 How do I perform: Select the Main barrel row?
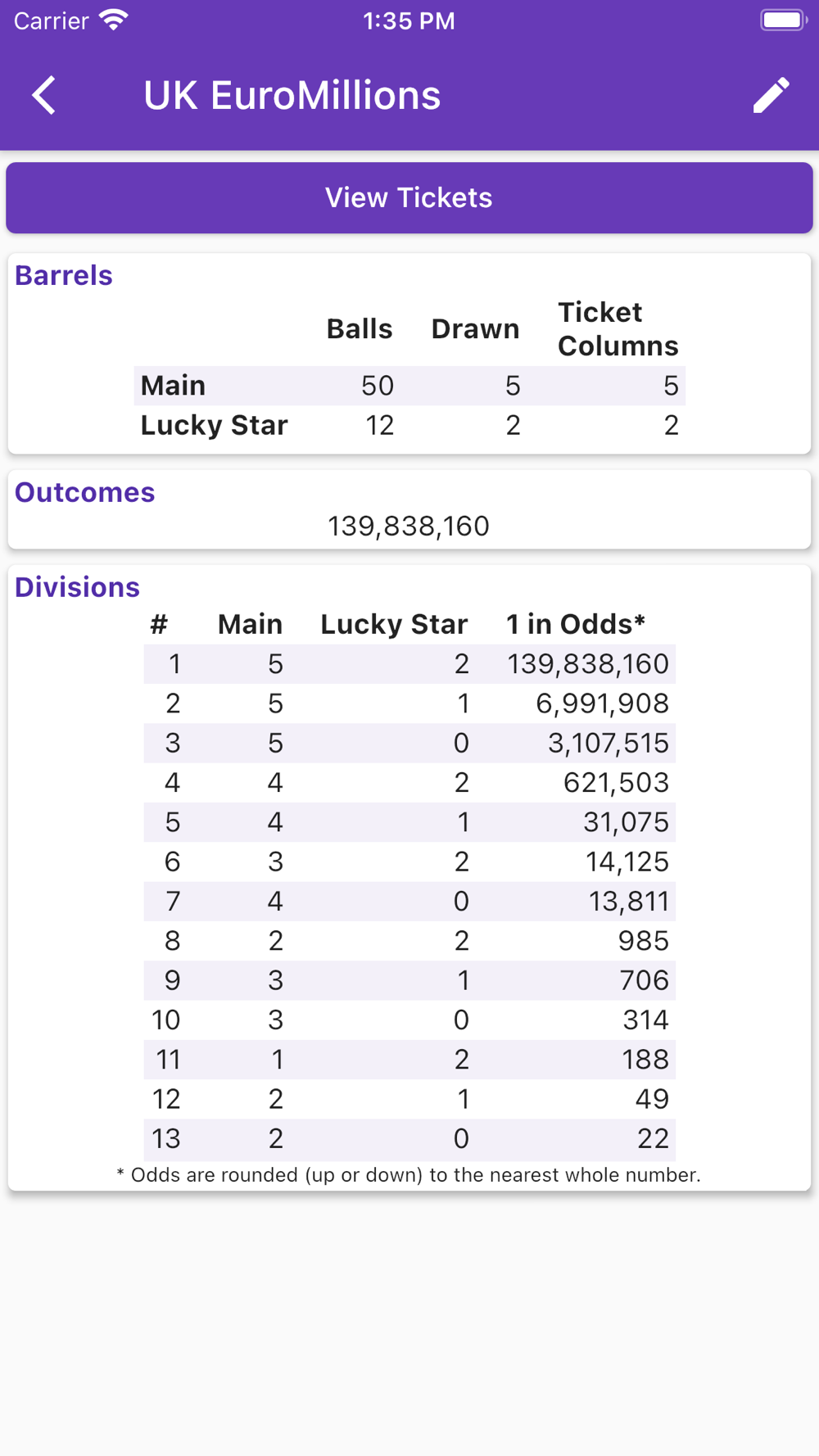[409, 386]
